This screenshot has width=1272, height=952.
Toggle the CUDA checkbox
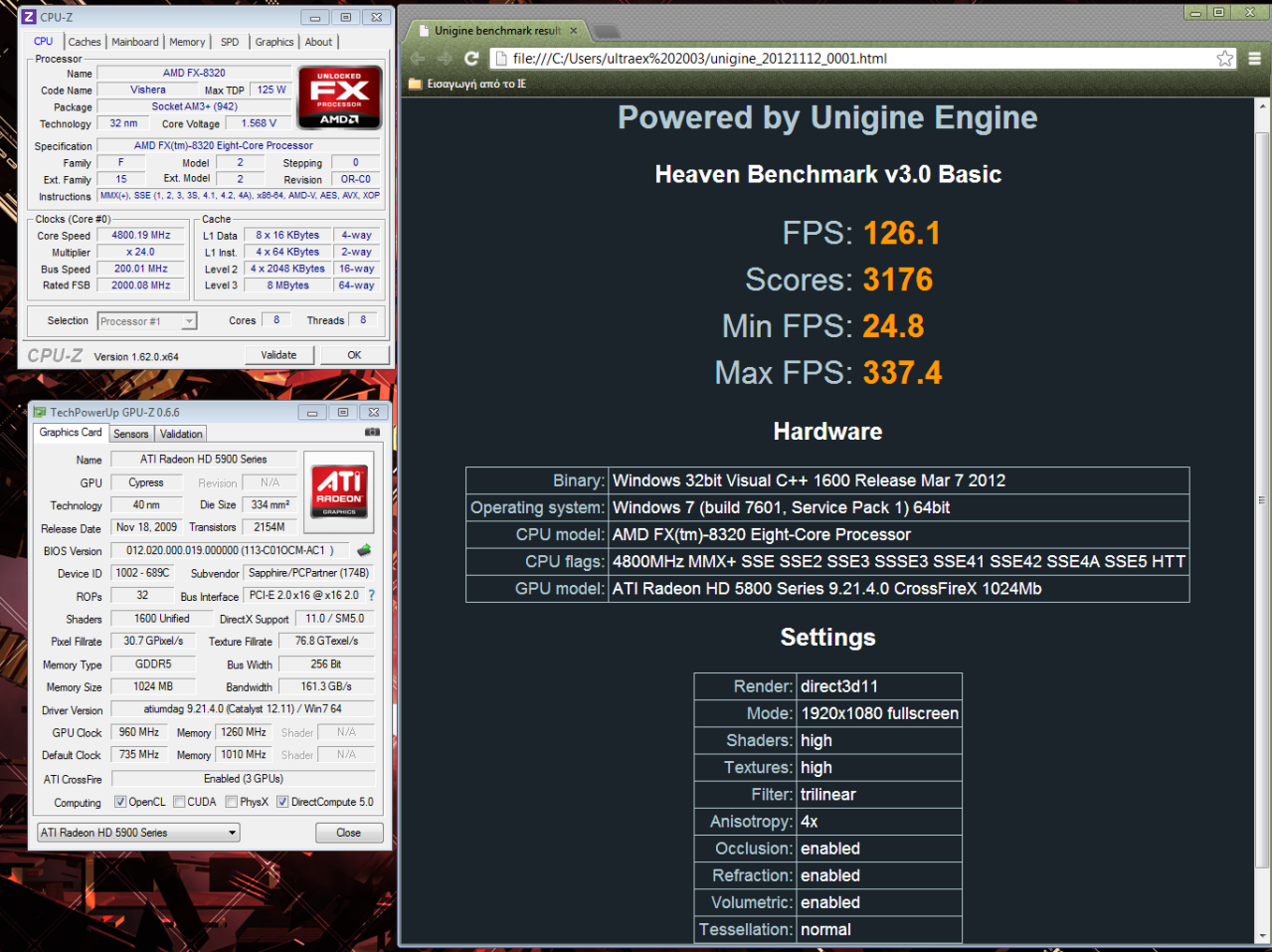[179, 802]
